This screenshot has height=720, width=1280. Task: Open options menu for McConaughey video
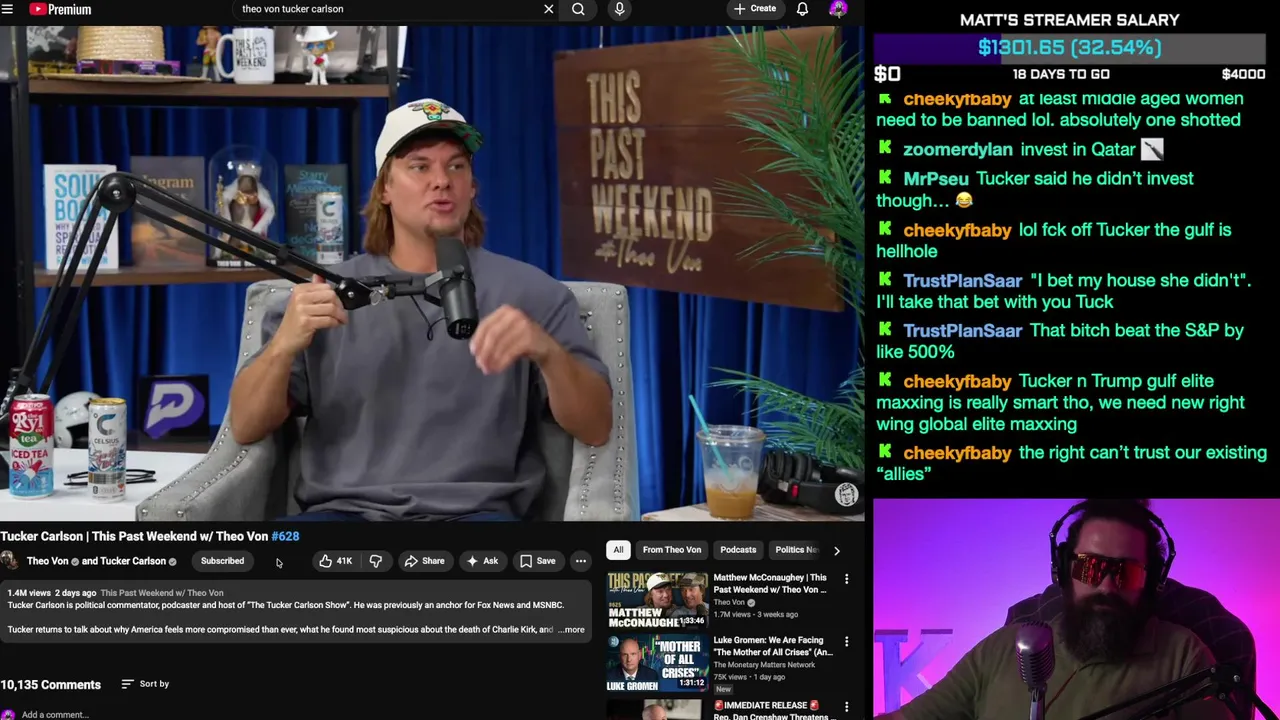[846, 579]
